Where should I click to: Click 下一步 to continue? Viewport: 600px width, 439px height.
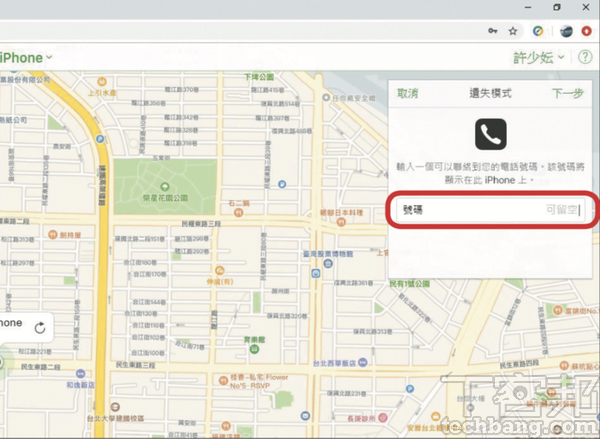568,93
